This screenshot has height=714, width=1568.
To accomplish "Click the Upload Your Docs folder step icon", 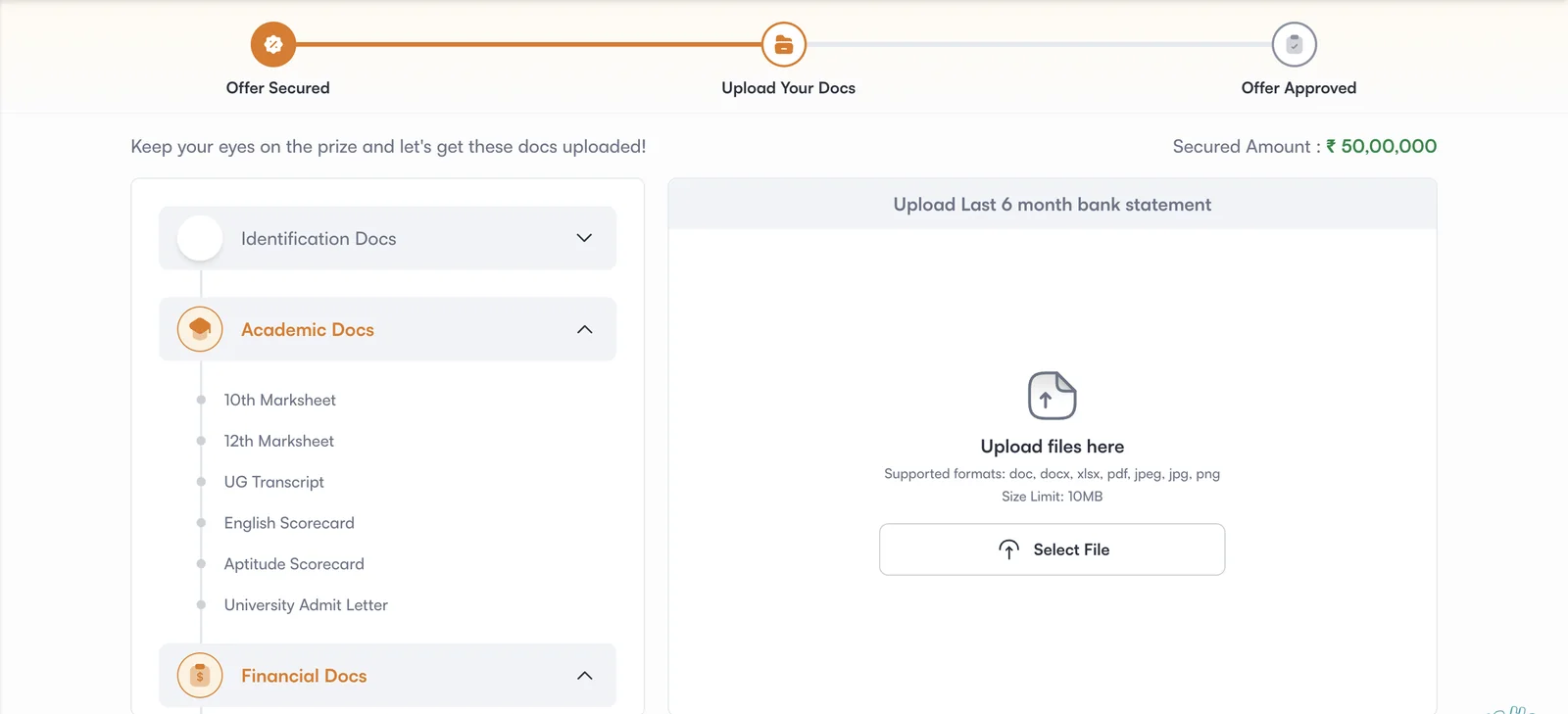I will 784,44.
